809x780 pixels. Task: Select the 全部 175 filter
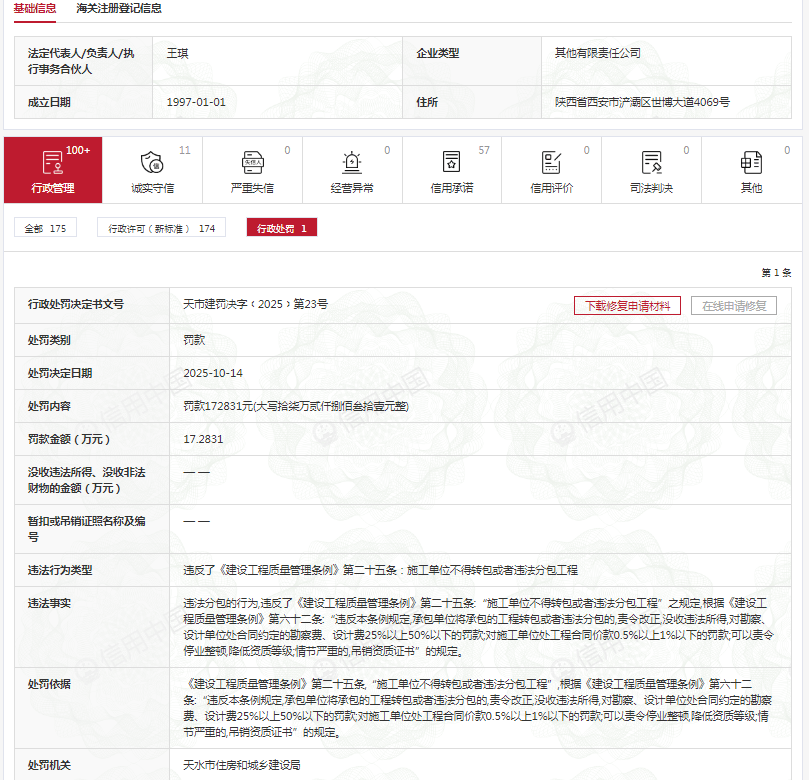pos(44,228)
